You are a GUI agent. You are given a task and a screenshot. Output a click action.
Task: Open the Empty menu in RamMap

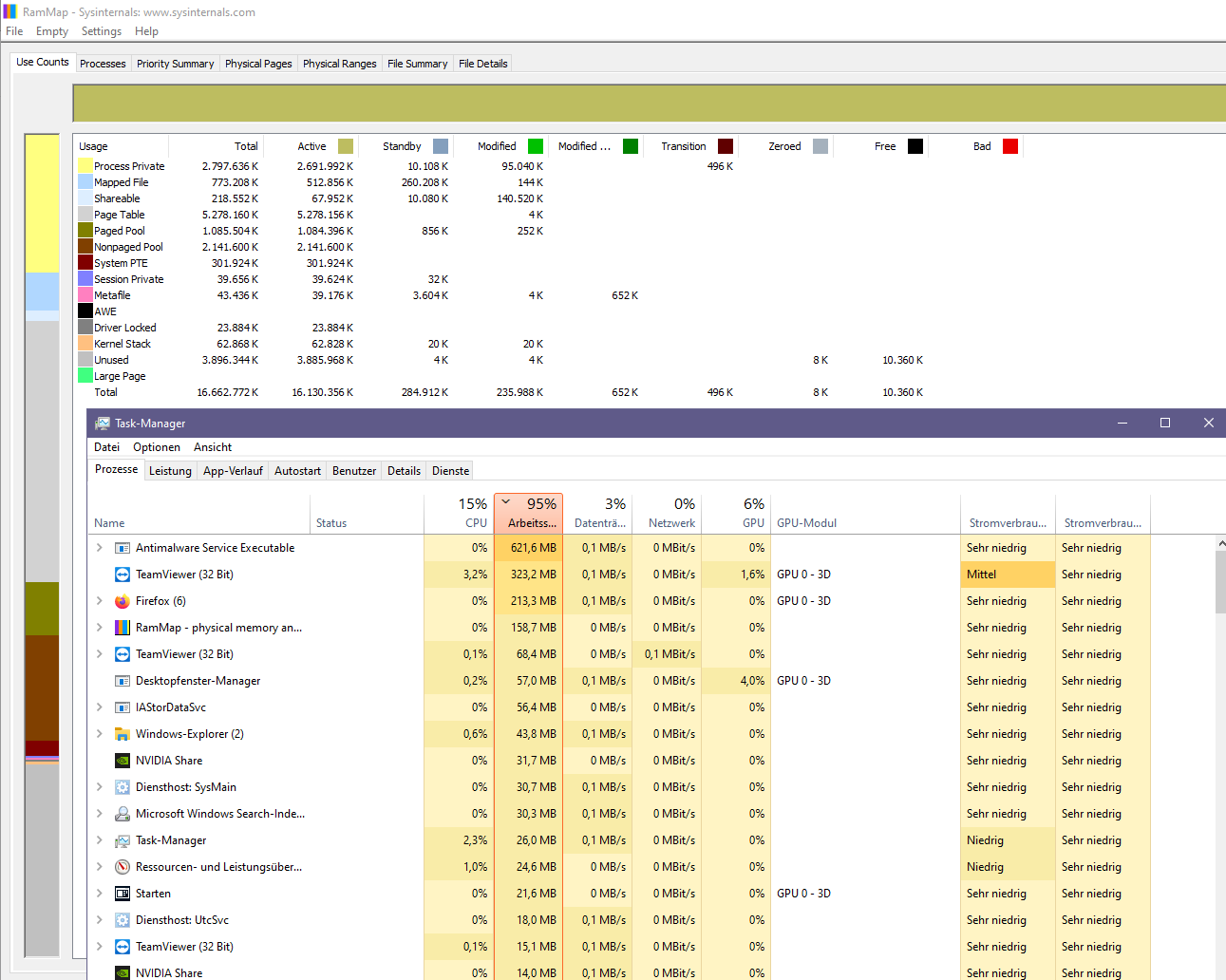click(52, 31)
